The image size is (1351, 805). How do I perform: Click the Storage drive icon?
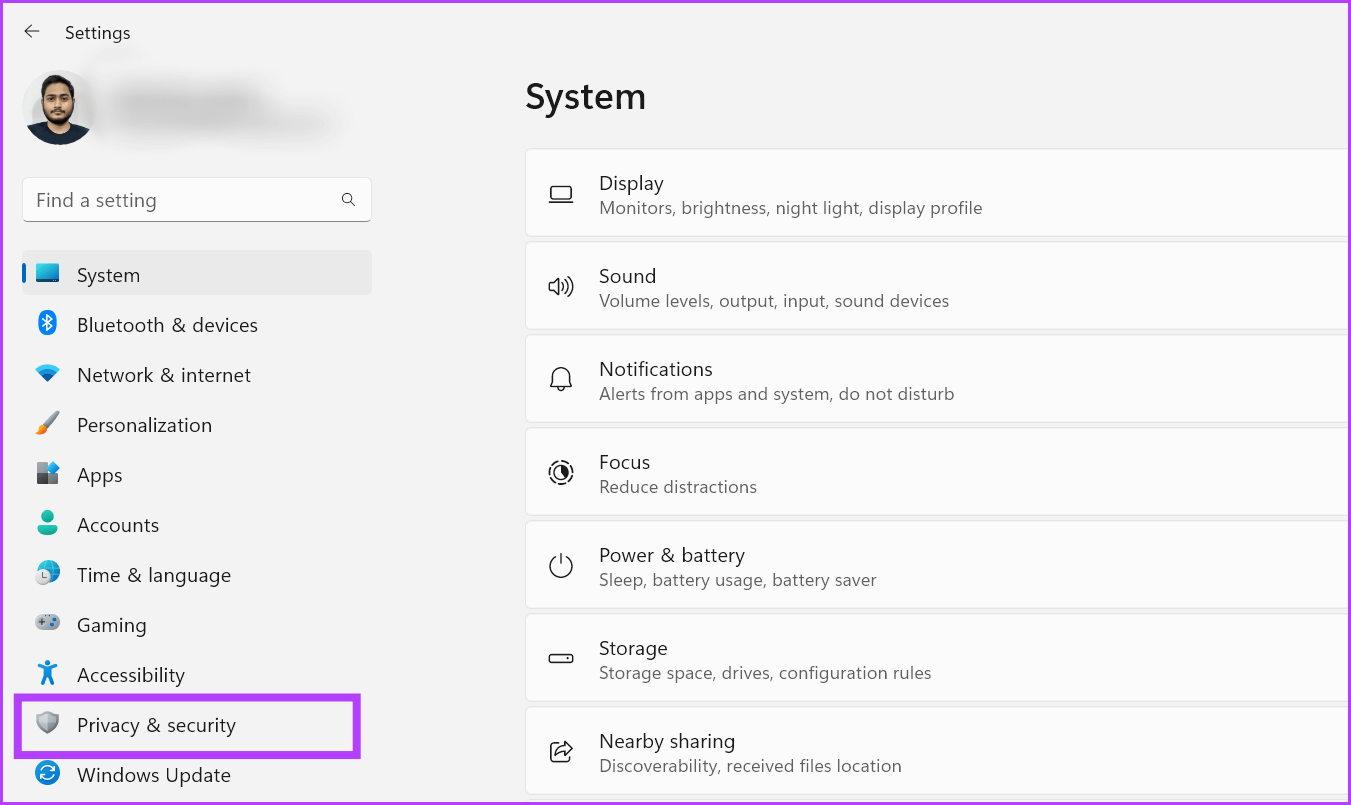561,659
